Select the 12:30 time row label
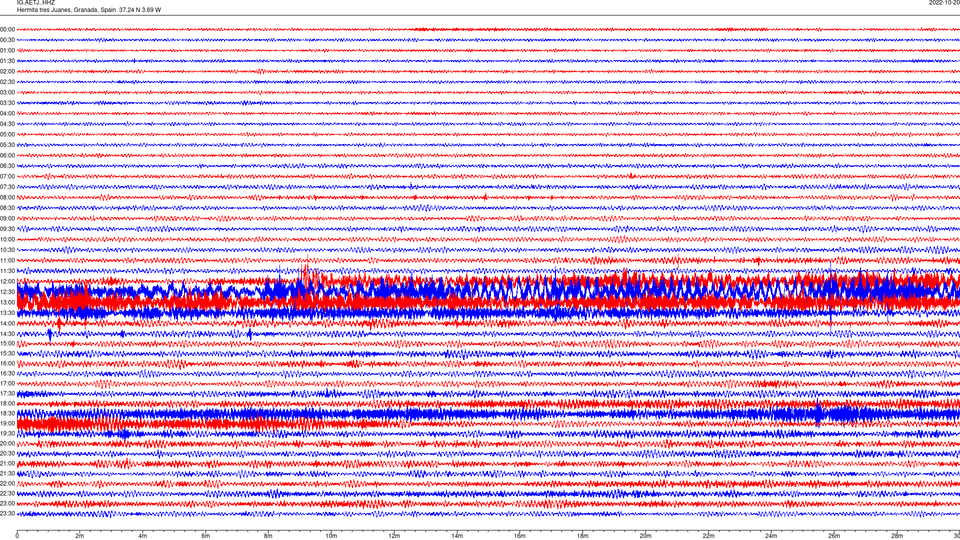 [7, 292]
